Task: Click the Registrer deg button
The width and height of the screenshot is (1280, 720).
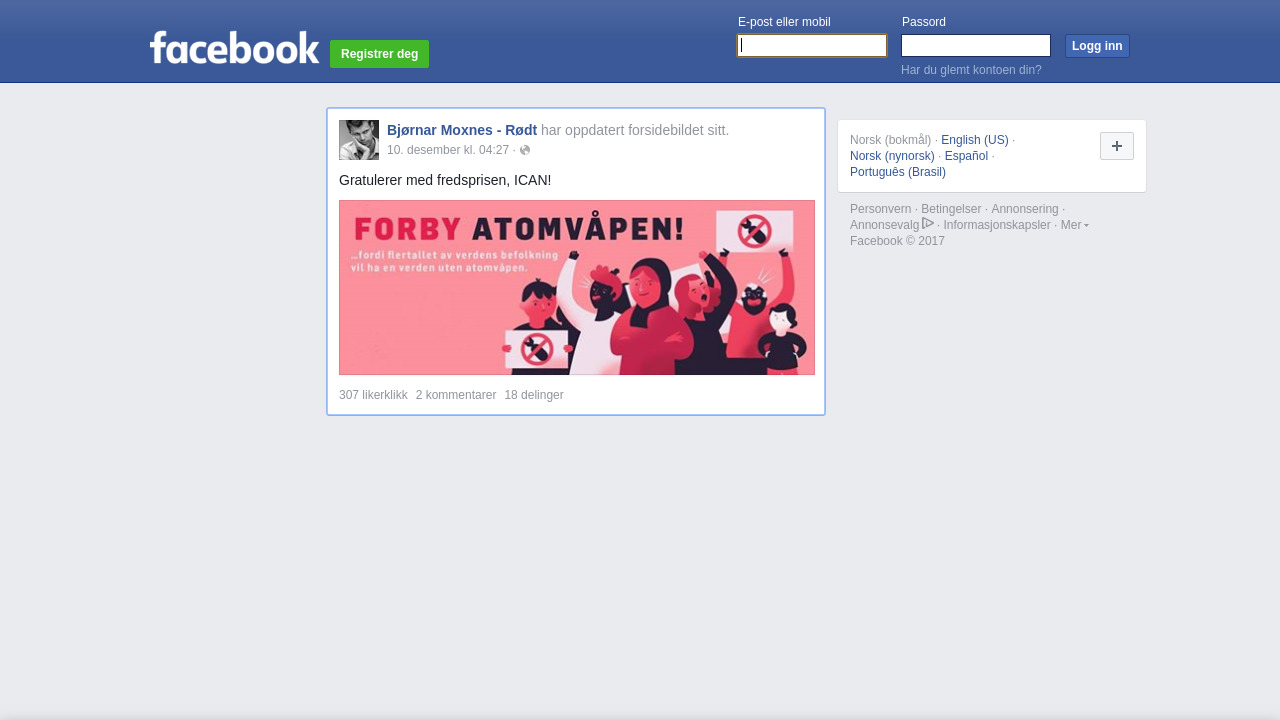Action: click(x=379, y=54)
